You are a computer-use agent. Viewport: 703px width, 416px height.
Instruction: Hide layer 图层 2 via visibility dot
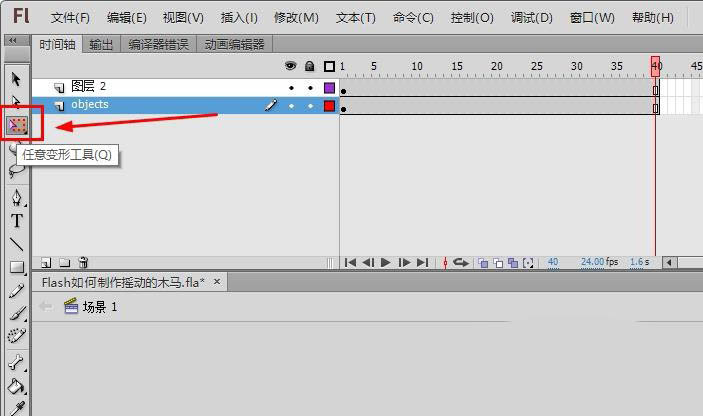[x=291, y=88]
